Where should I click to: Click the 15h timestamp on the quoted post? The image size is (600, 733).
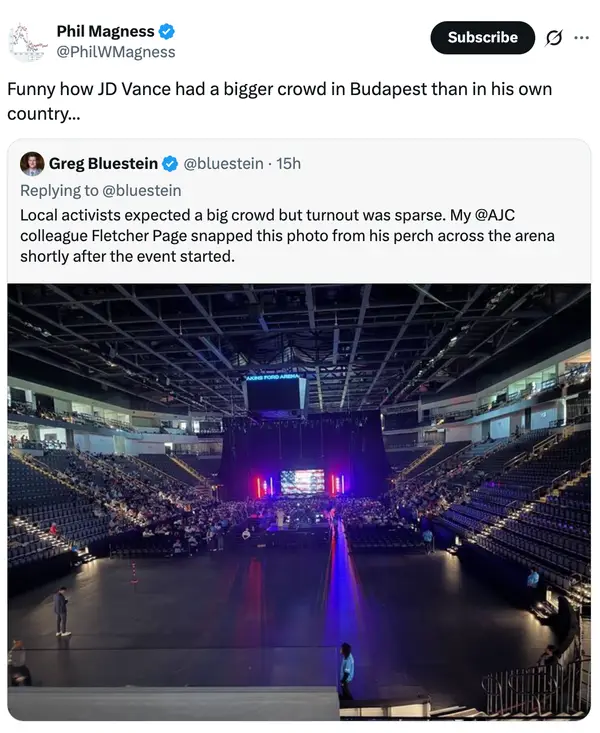pyautogui.click(x=288, y=164)
